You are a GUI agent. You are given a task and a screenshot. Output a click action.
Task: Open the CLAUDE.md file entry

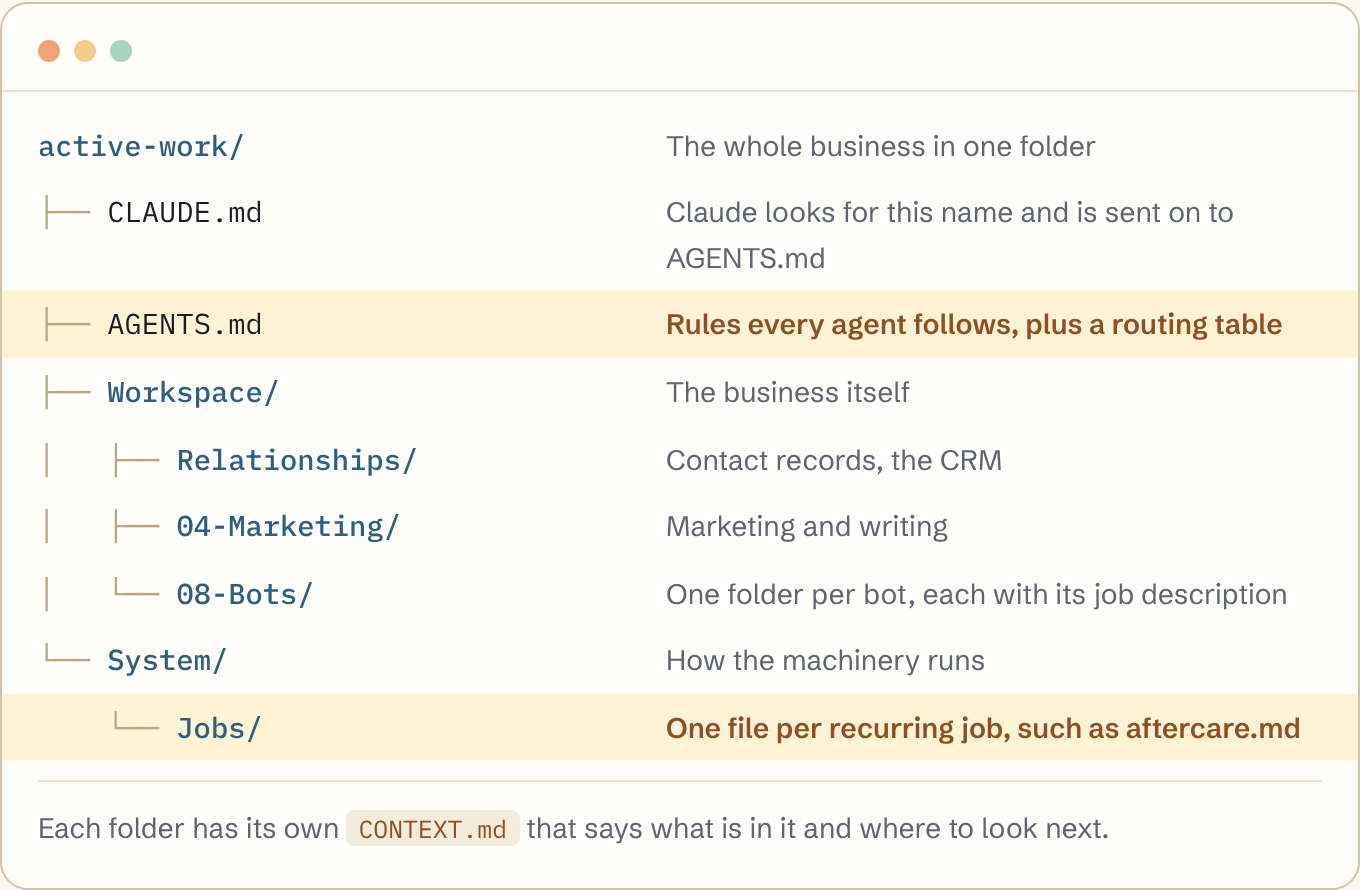[185, 213]
